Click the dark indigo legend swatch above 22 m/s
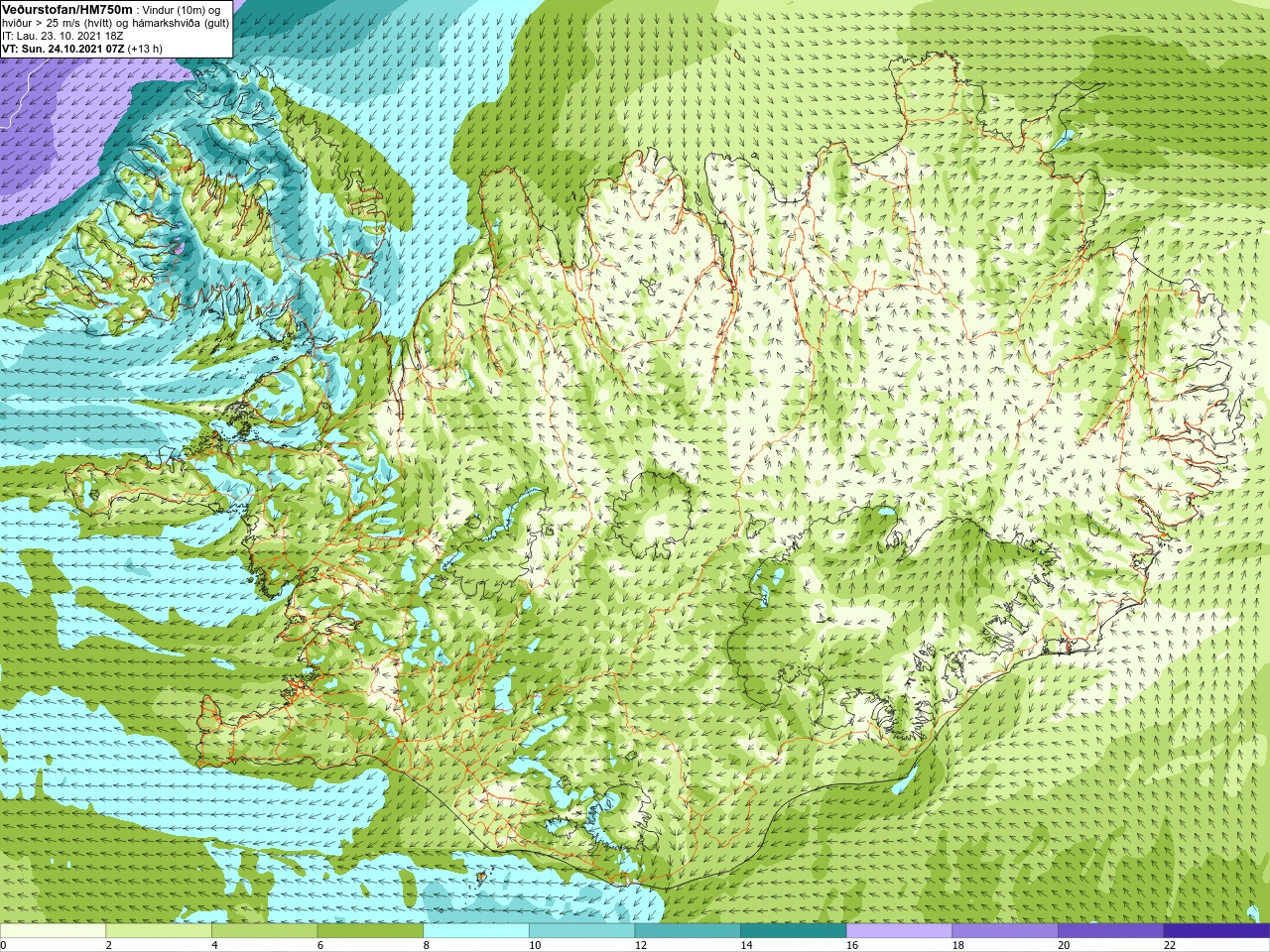 1216,930
